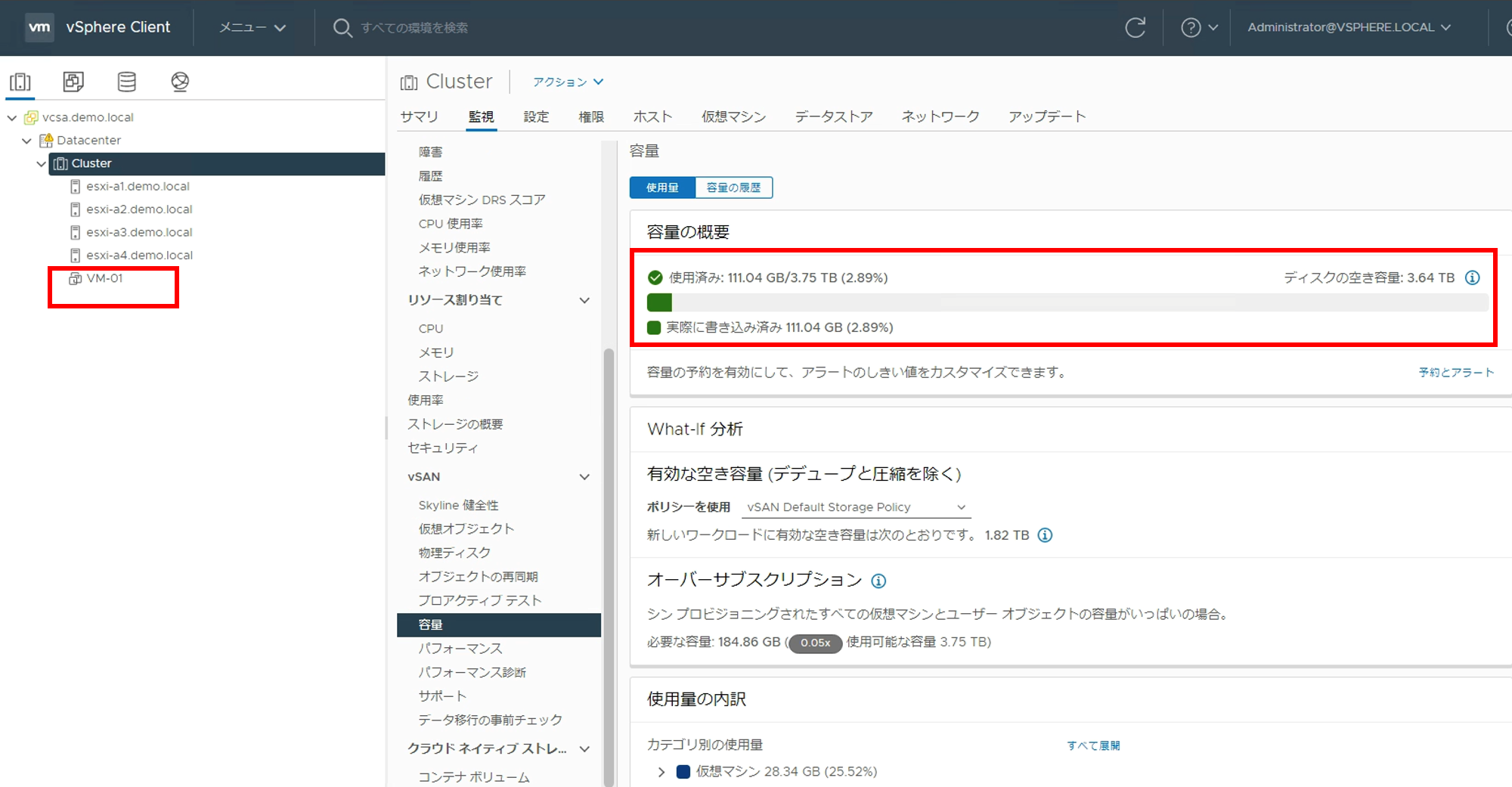Open 仮想マシン DRS スコア menu item
The height and width of the screenshot is (787, 1512).
click(482, 200)
